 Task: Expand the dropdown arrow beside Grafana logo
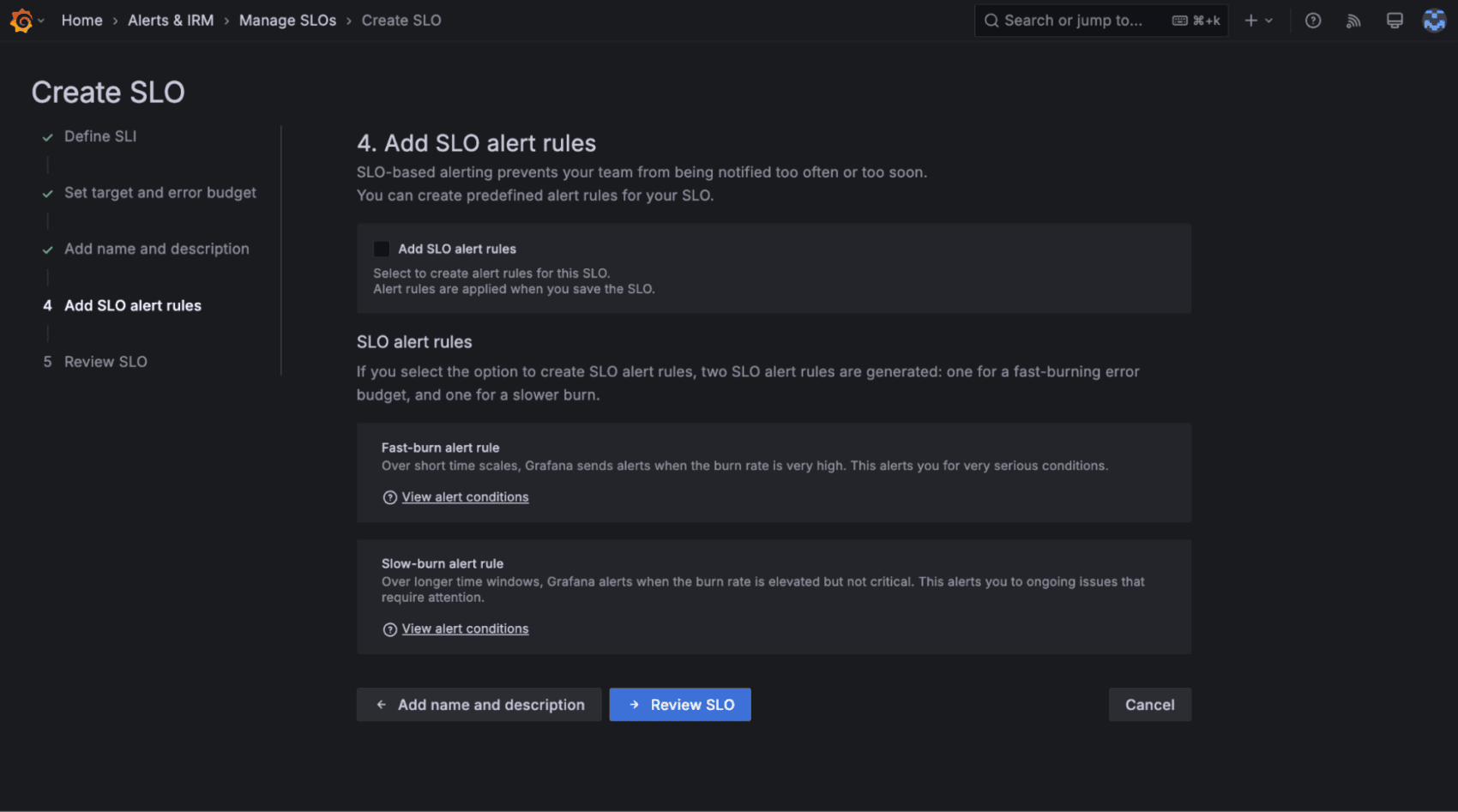(x=41, y=21)
